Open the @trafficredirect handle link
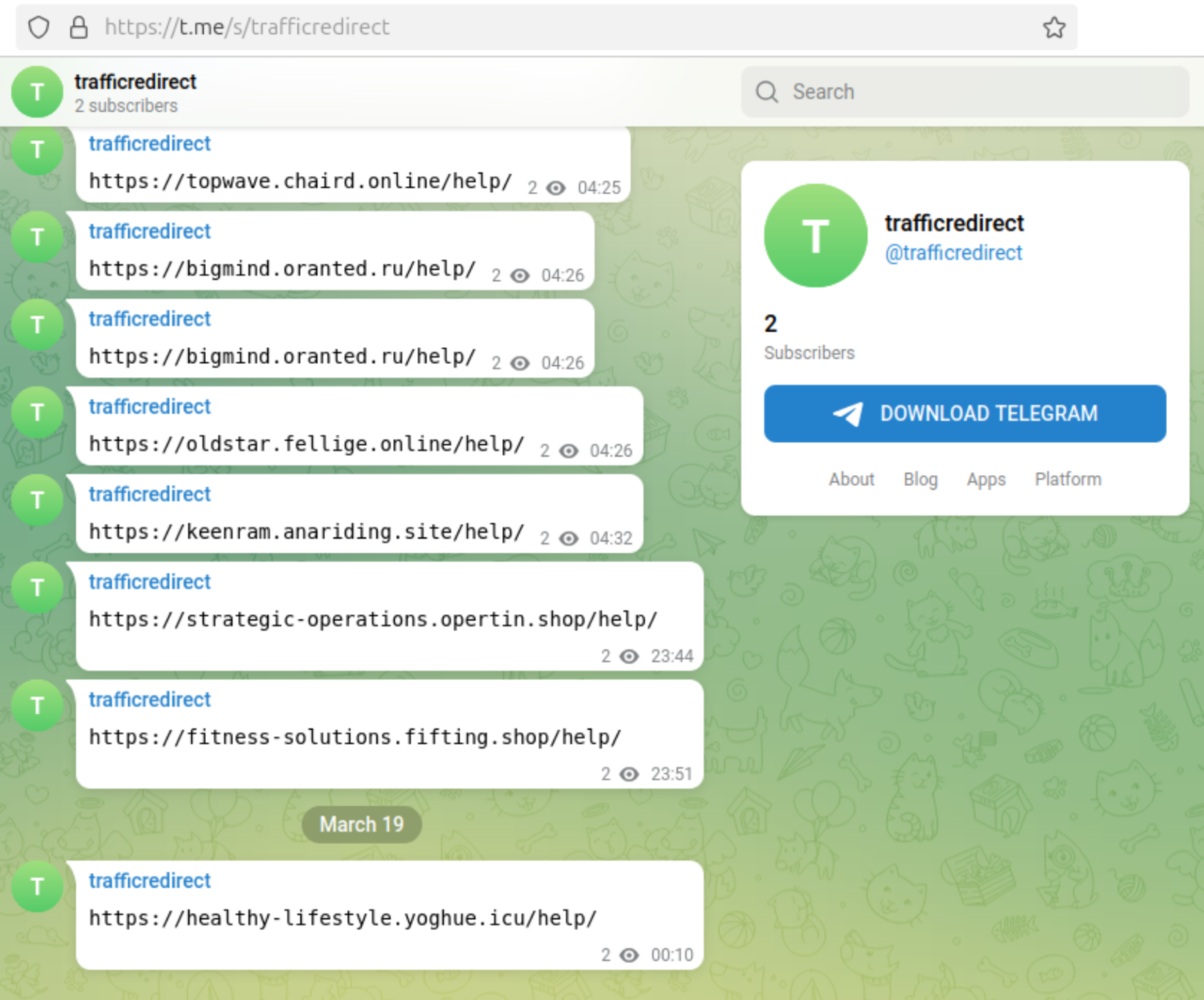1204x1000 pixels. (x=953, y=253)
